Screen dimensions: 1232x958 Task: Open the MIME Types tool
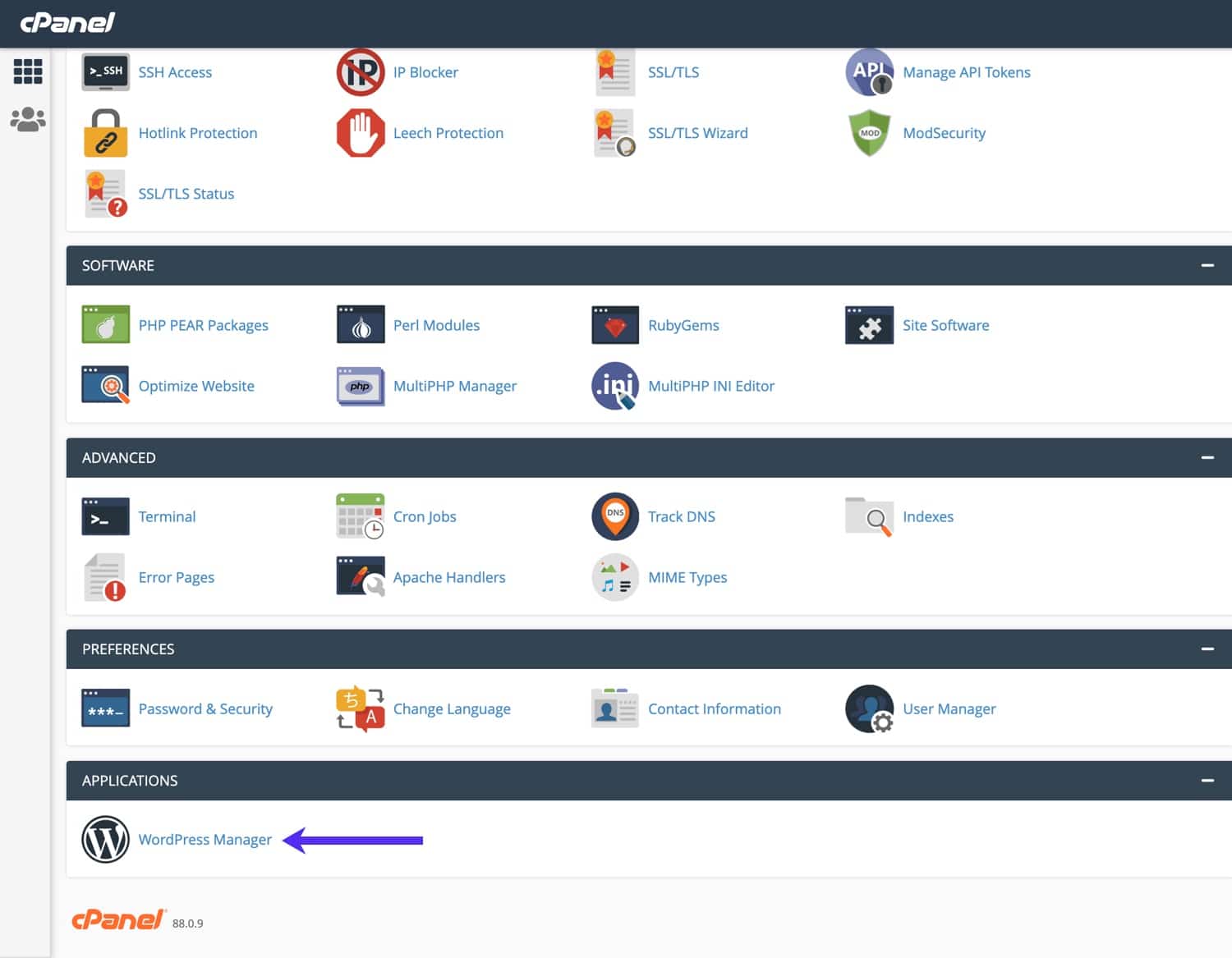tap(687, 577)
